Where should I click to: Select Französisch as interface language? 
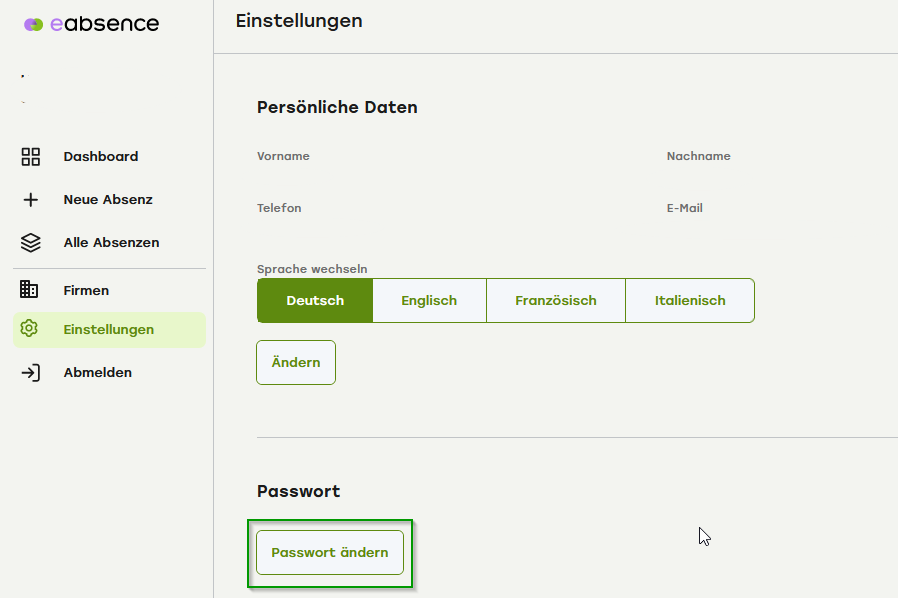pos(555,300)
